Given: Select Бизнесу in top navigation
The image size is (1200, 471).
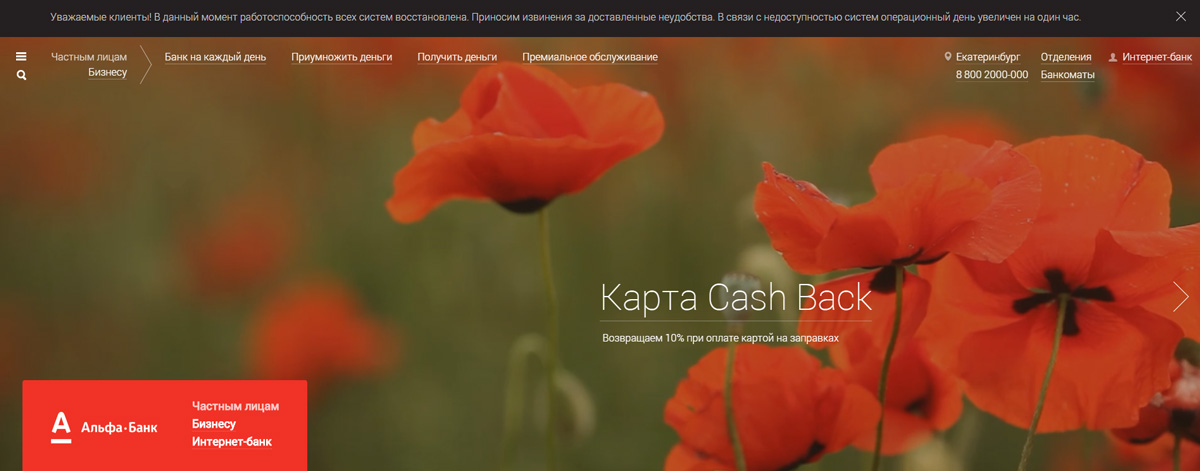Looking at the screenshot, I should [107, 73].
